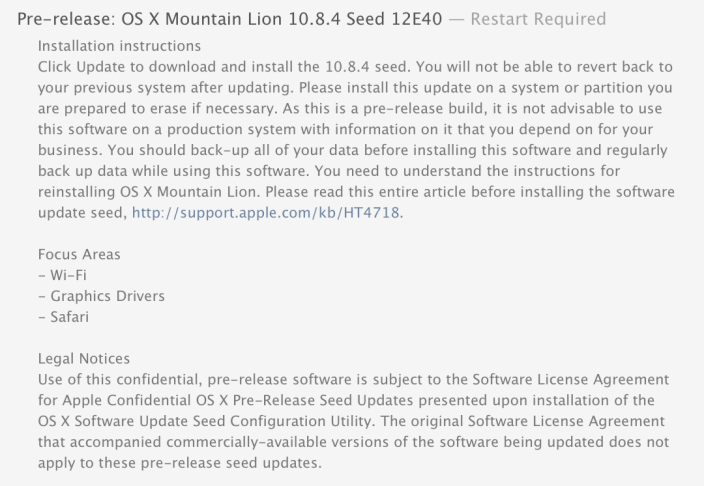Viewport: 704px width, 486px height.
Task: Click the line starting 'business. You should back-up'
Action: click(x=352, y=150)
